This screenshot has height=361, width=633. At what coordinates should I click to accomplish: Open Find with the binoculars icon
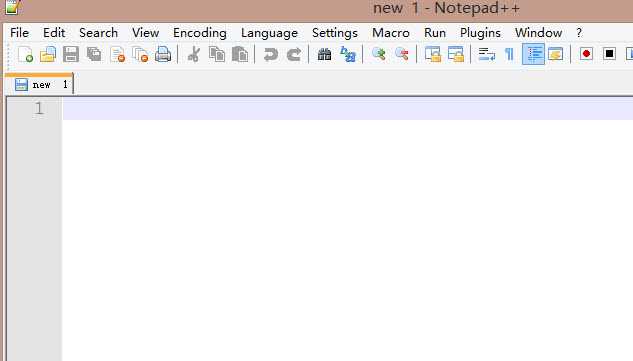[x=324, y=54]
